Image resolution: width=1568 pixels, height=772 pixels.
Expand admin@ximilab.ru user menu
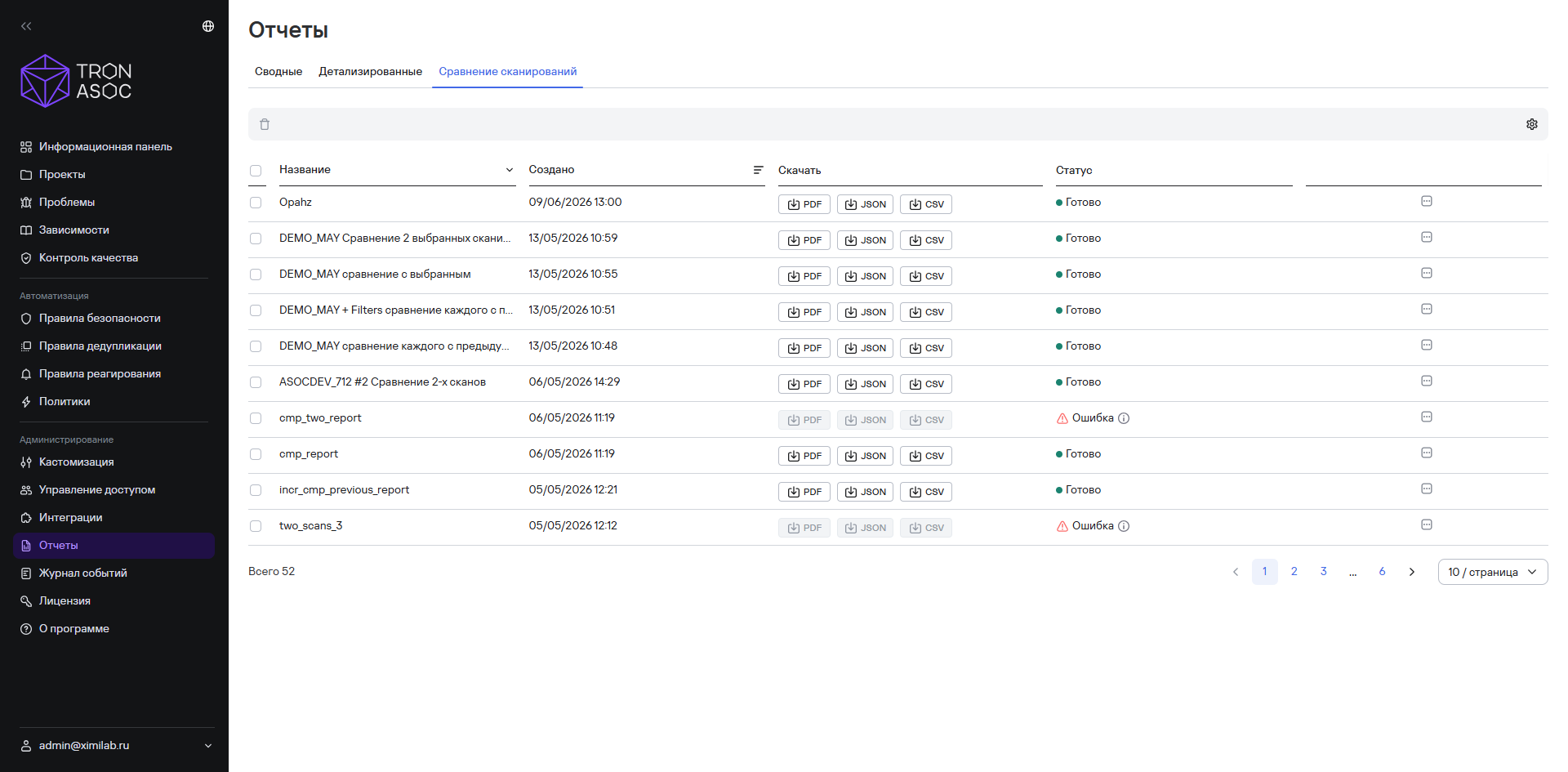(208, 746)
